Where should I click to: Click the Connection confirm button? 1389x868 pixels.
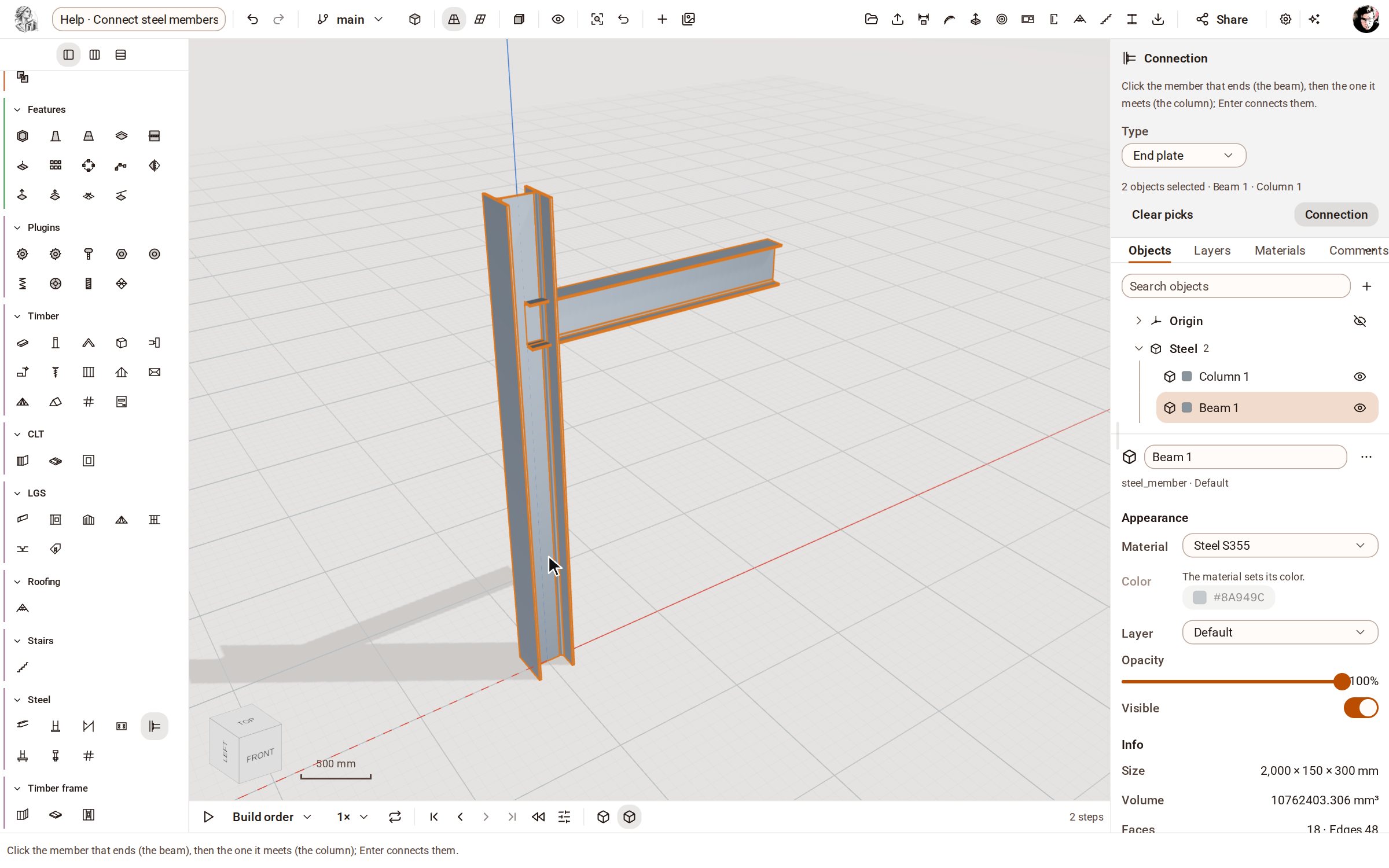1336,214
